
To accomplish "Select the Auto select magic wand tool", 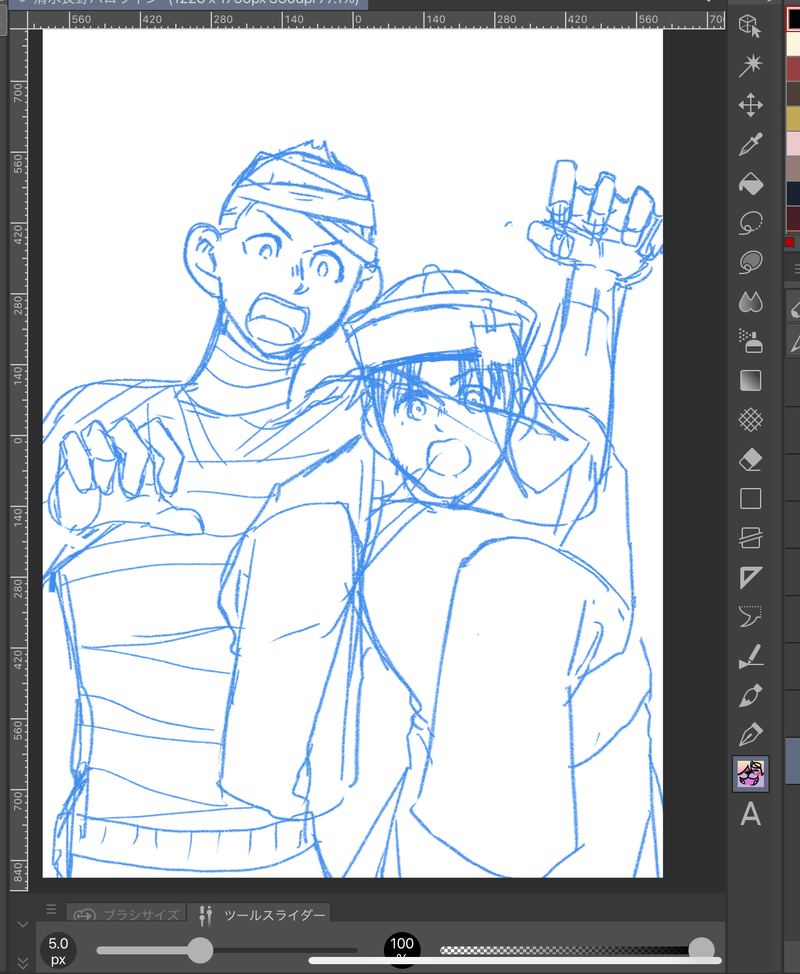I will coord(750,65).
